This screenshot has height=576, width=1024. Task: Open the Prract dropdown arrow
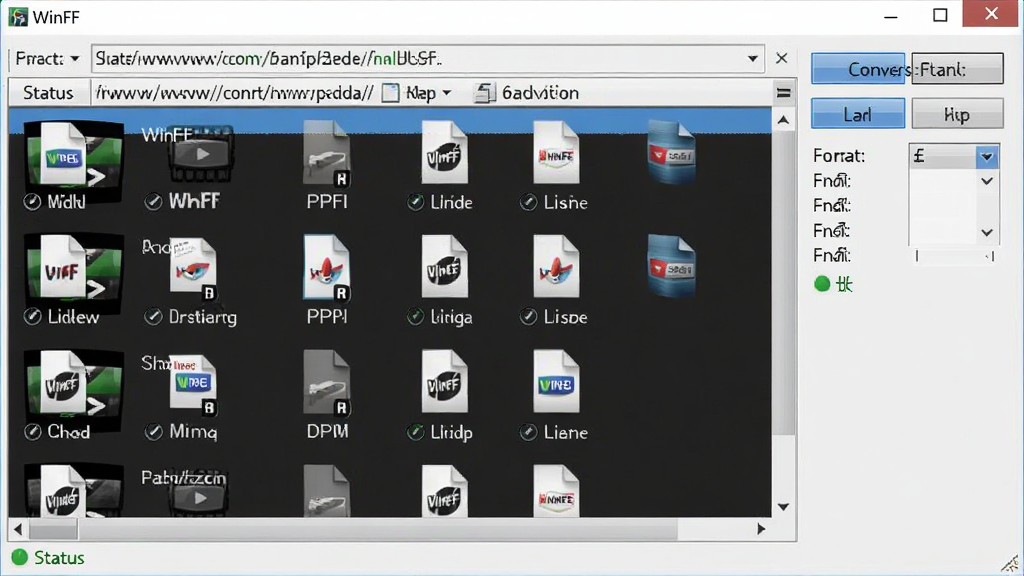click(75, 59)
